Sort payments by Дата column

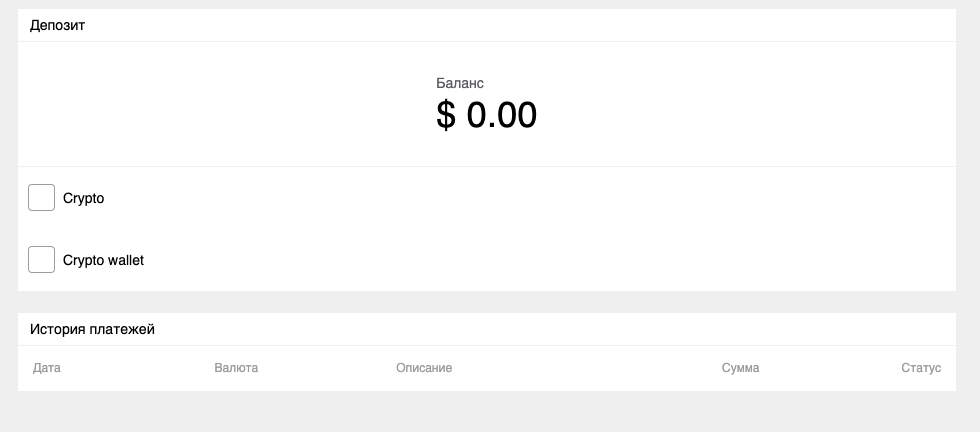point(47,368)
